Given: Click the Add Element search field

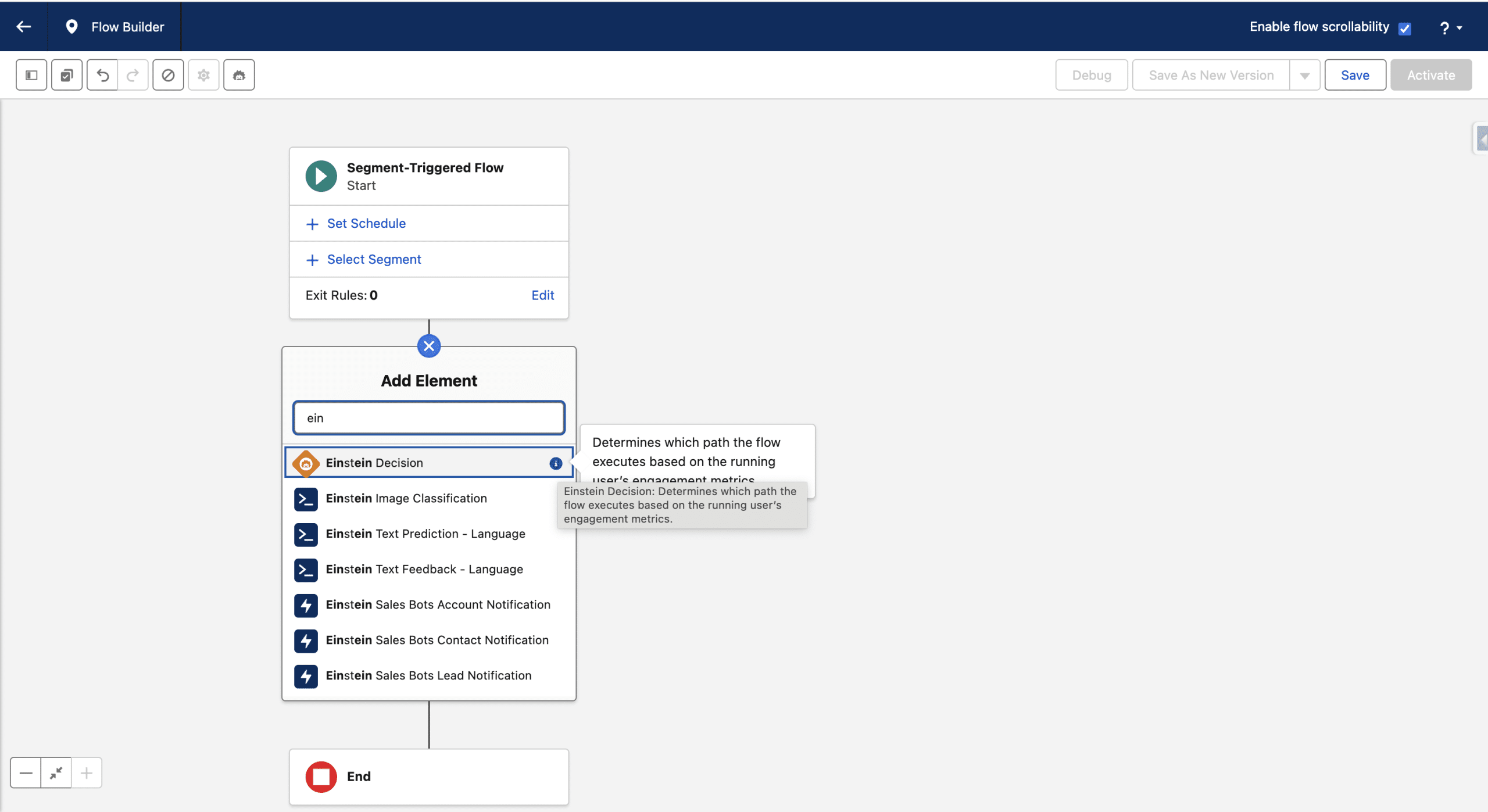Looking at the screenshot, I should point(429,418).
